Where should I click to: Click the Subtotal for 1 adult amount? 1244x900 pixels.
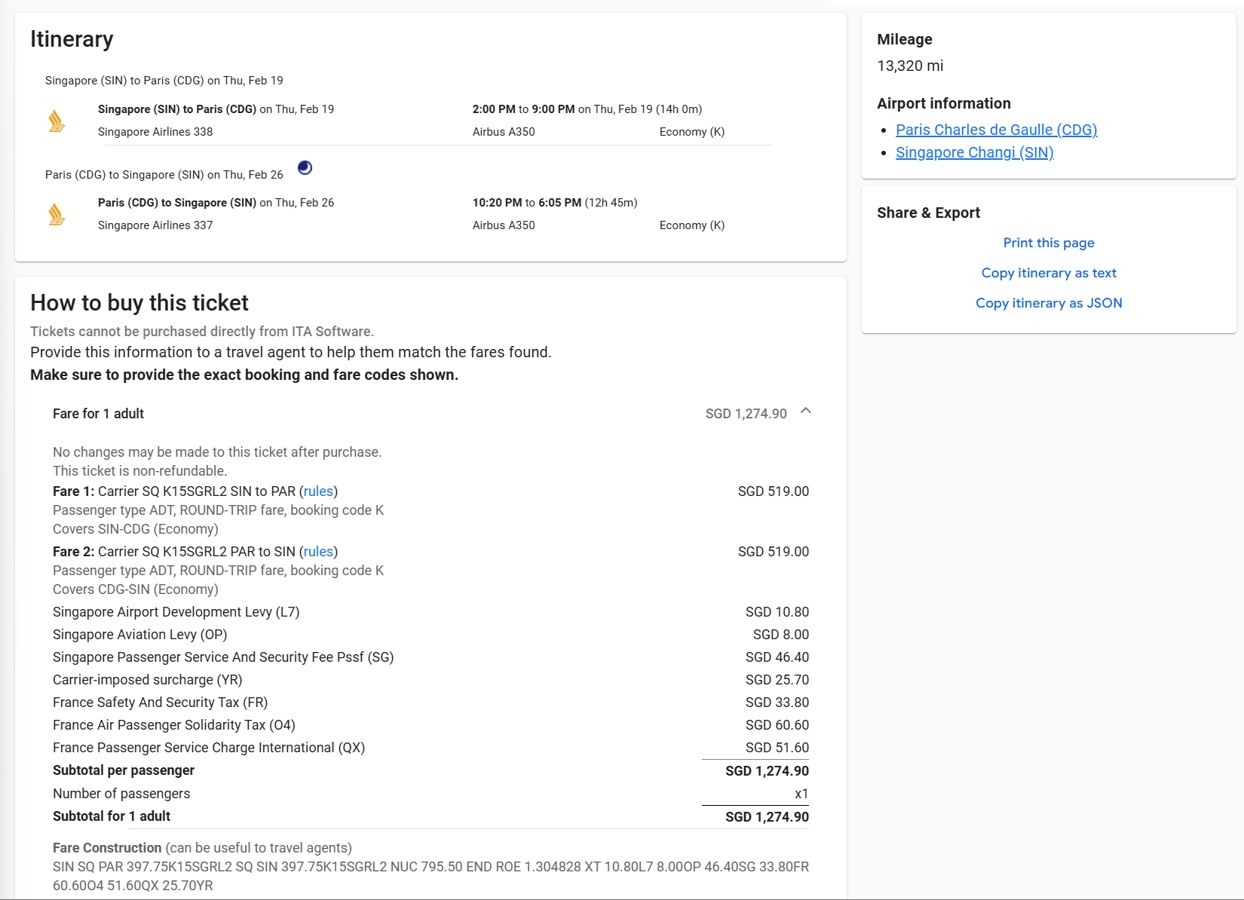coord(766,817)
